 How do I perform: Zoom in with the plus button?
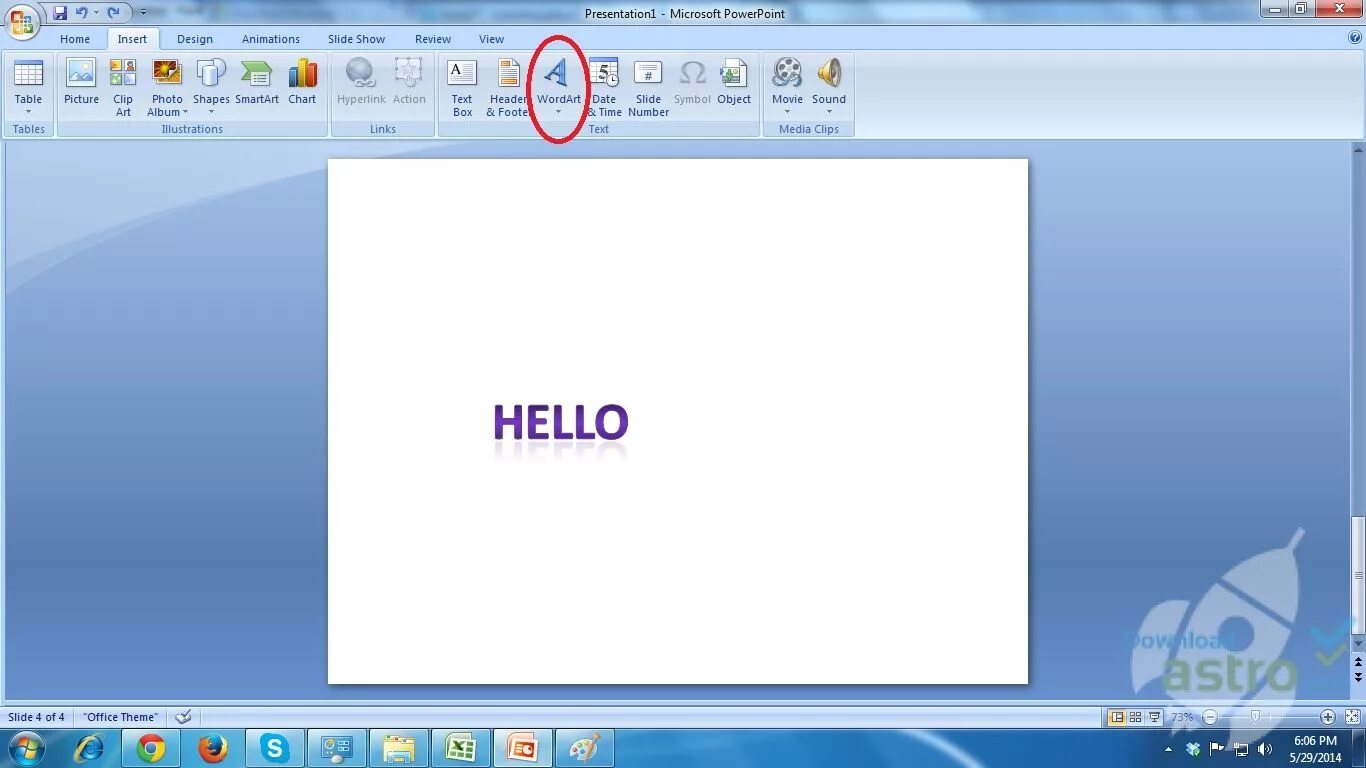[x=1328, y=717]
